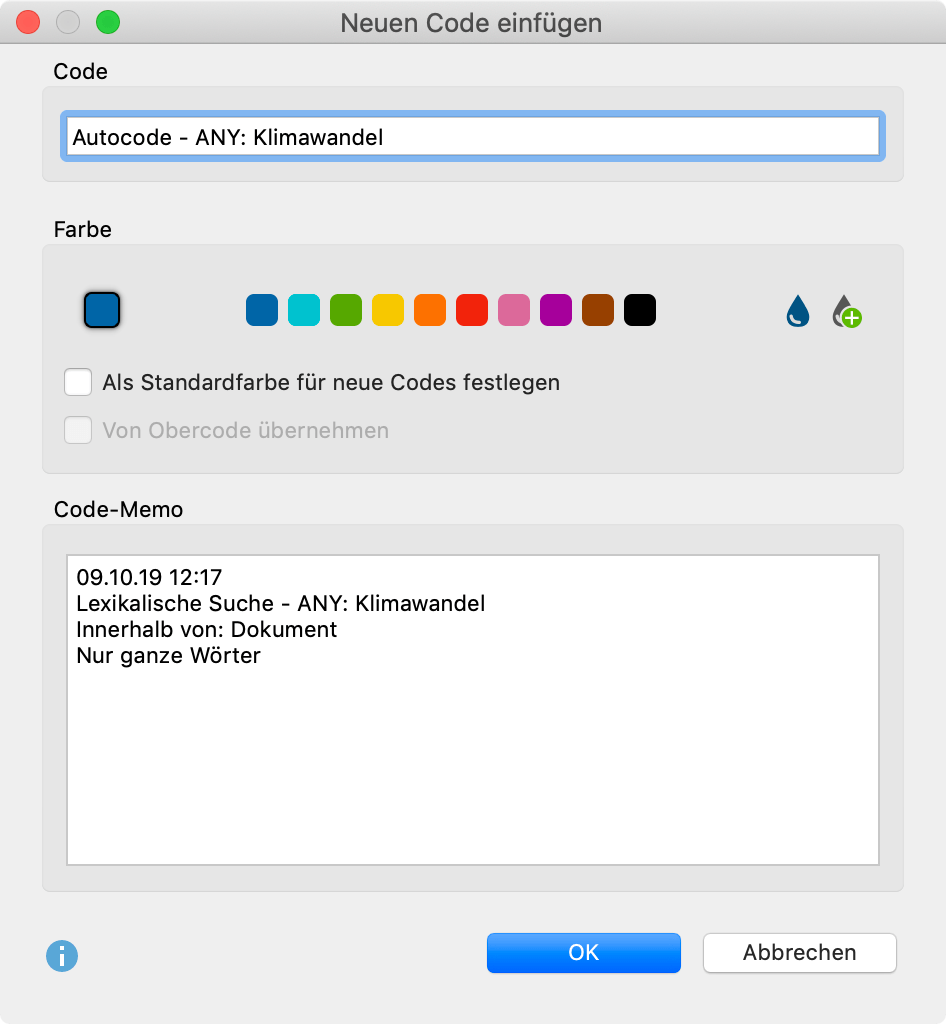Choose the brown color swatch
The height and width of the screenshot is (1024, 946).
[598, 310]
